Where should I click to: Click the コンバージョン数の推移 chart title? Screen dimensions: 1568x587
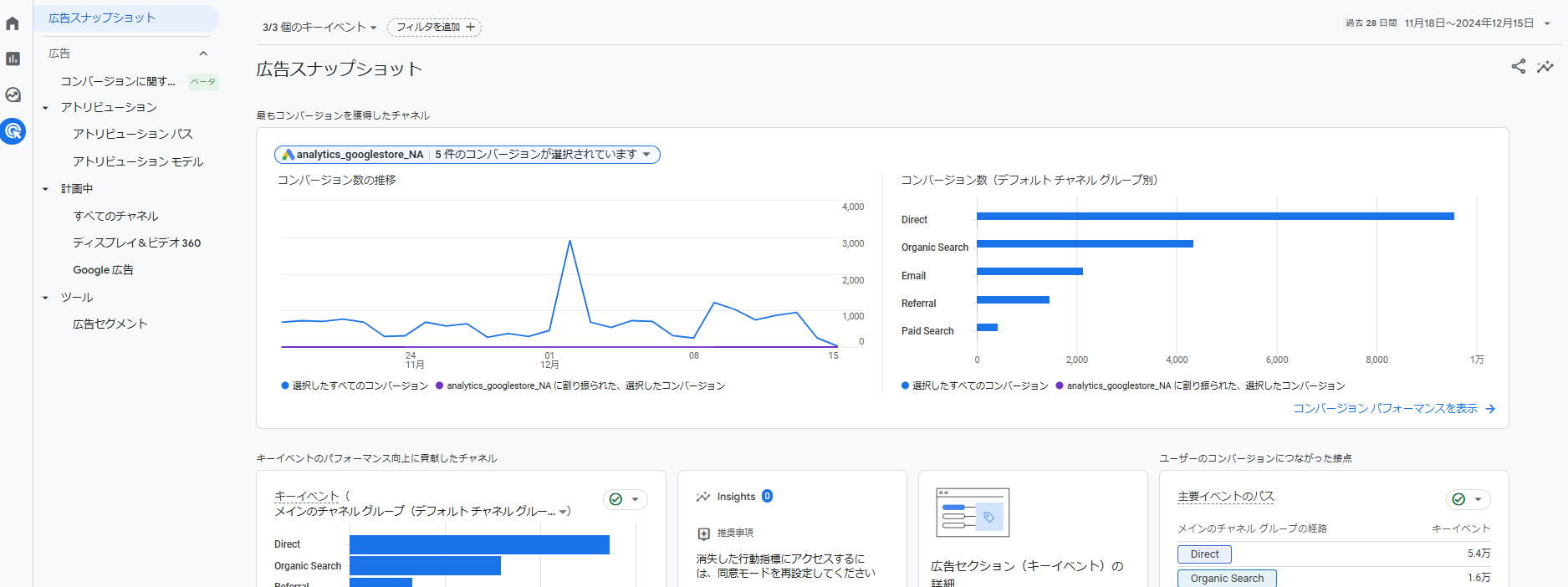336,180
